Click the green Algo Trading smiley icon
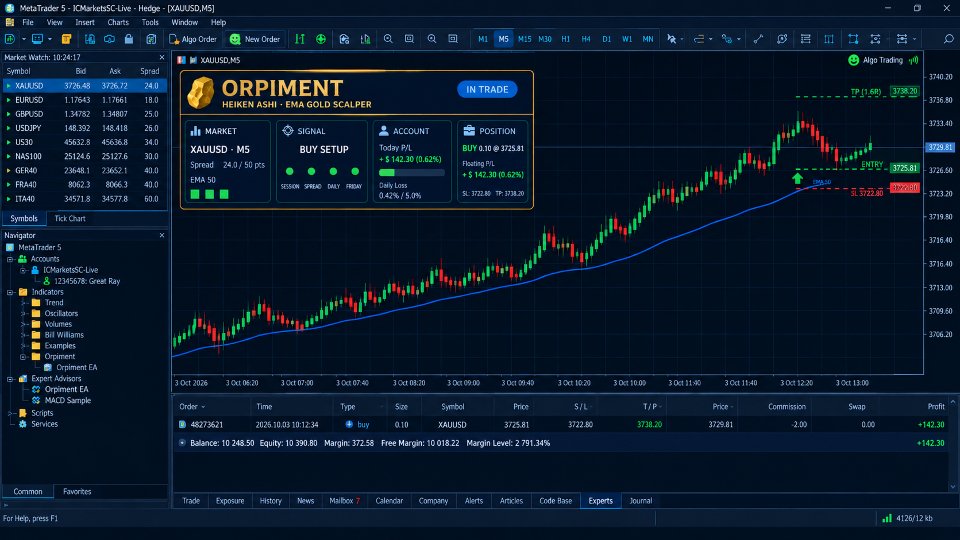This screenshot has width=960, height=540. (x=853, y=60)
